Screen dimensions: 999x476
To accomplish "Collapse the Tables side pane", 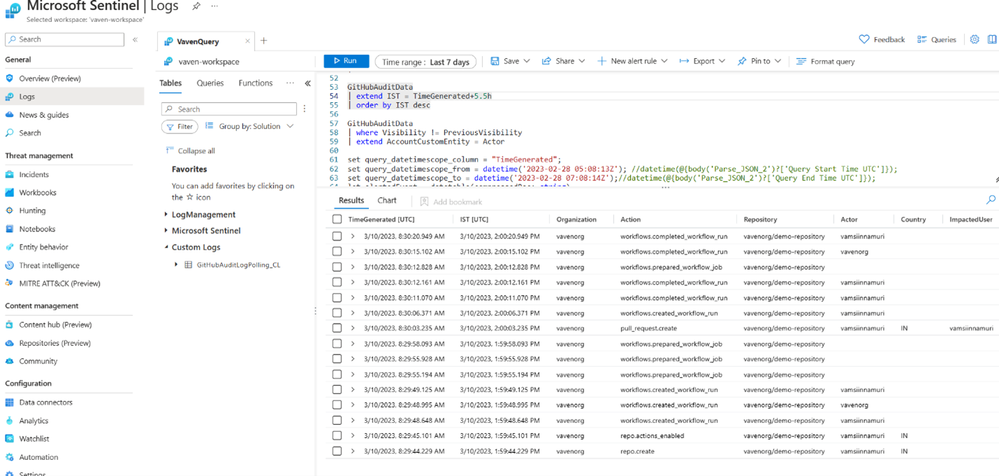I will pos(307,83).
